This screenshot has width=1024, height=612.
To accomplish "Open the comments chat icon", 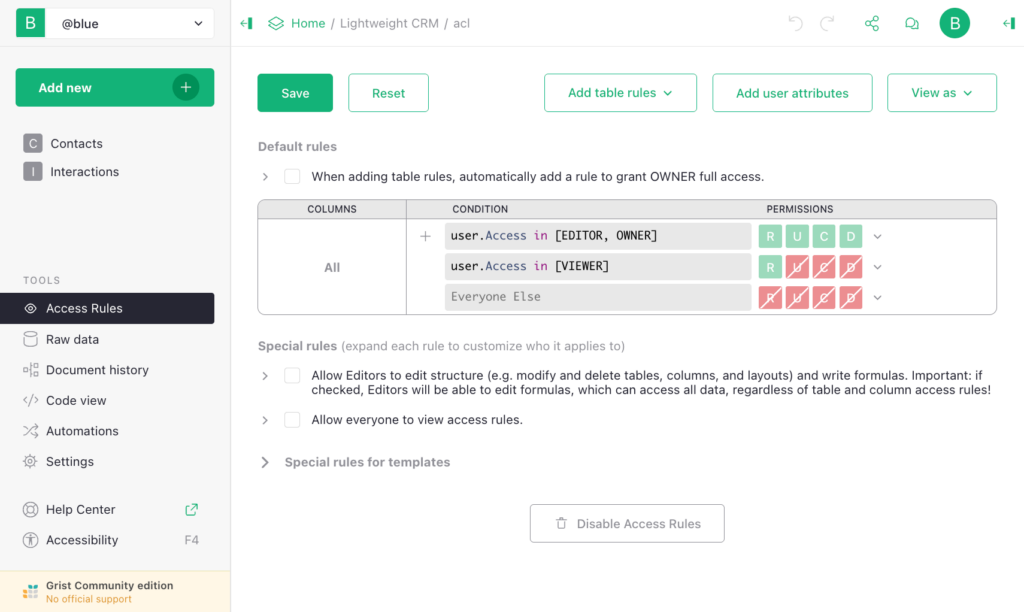I will [912, 24].
